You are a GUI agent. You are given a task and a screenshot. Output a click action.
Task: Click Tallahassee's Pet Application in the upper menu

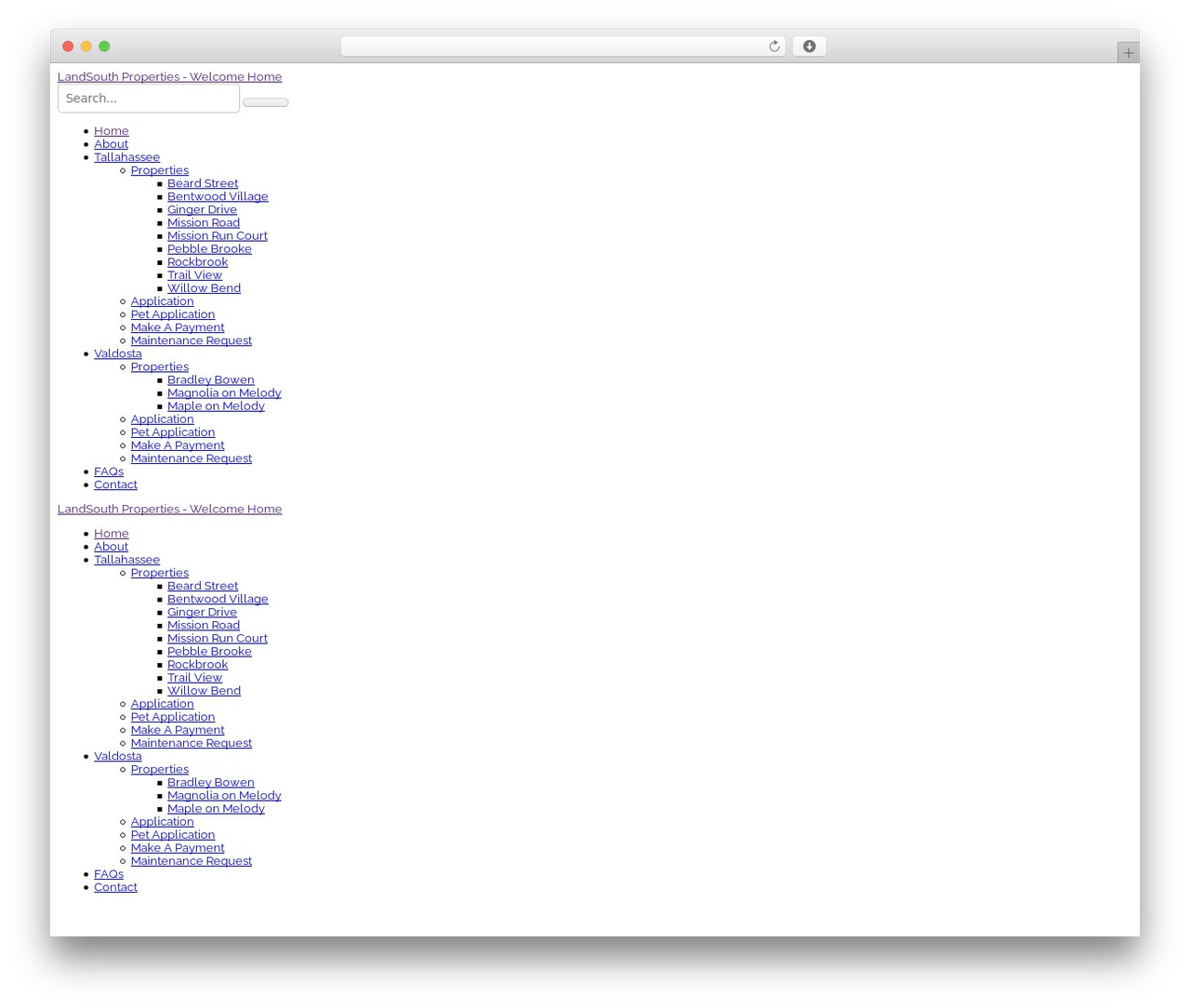[x=172, y=314]
